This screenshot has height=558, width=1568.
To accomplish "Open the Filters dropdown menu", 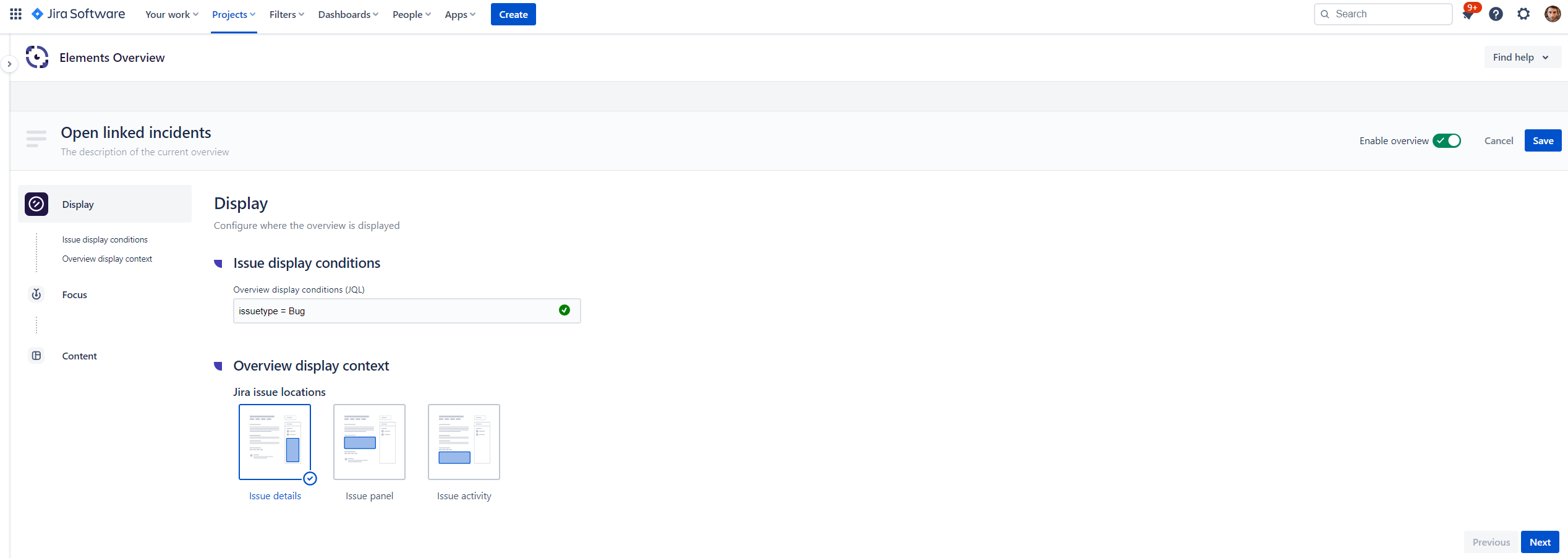I will click(x=286, y=14).
